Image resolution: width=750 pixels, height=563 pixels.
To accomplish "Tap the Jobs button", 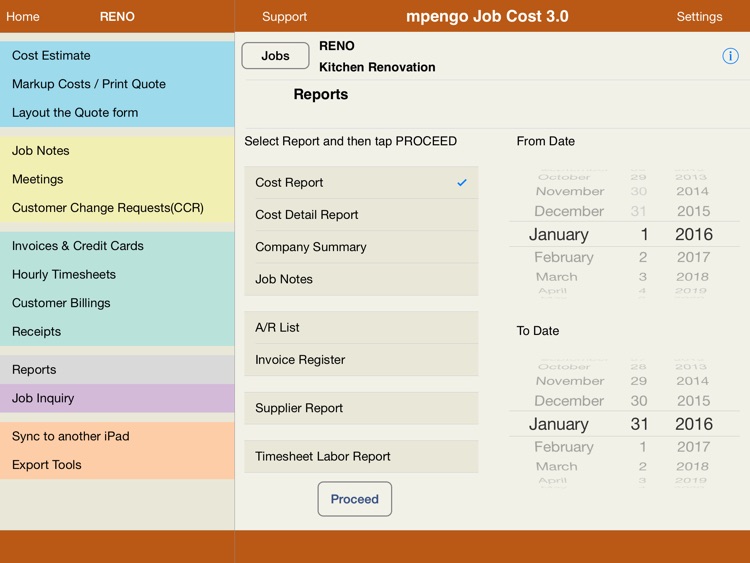I will click(276, 55).
